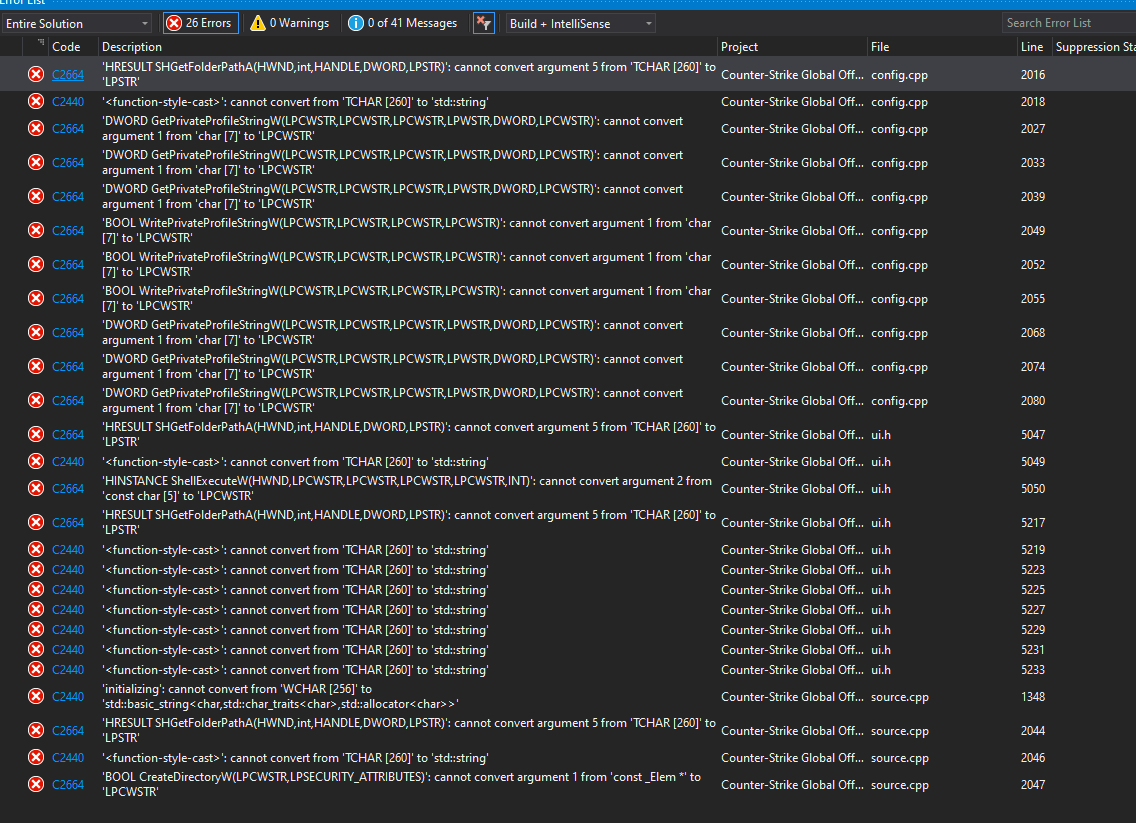Click the error icon for line 2027 row
Screen dimensions: 1136x823
[x=36, y=128]
